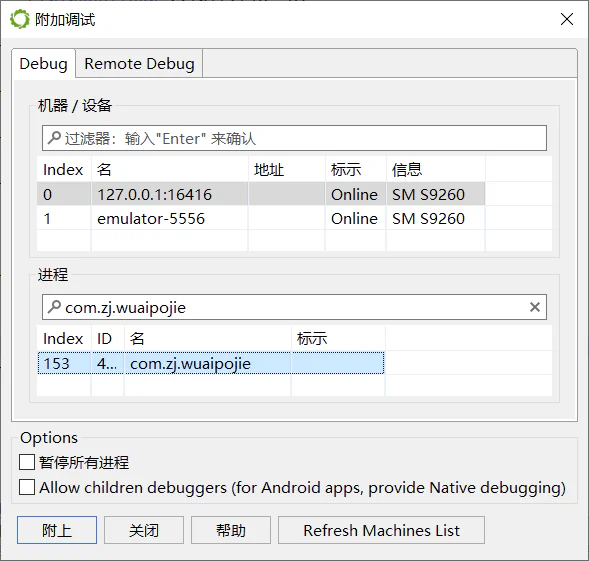Click the 信息 column header in device table

click(435, 169)
